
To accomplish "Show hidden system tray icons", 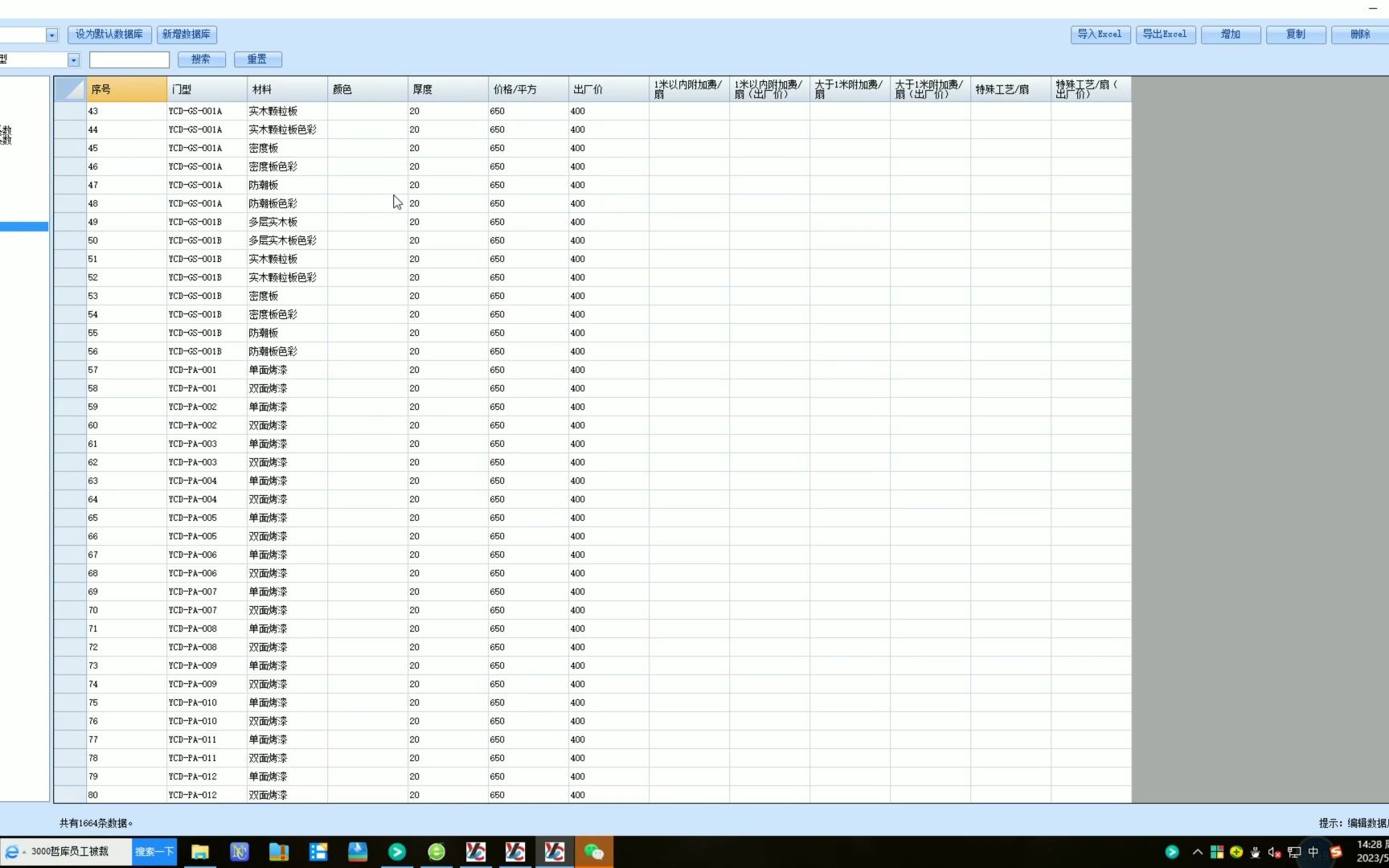I will coord(1198,852).
